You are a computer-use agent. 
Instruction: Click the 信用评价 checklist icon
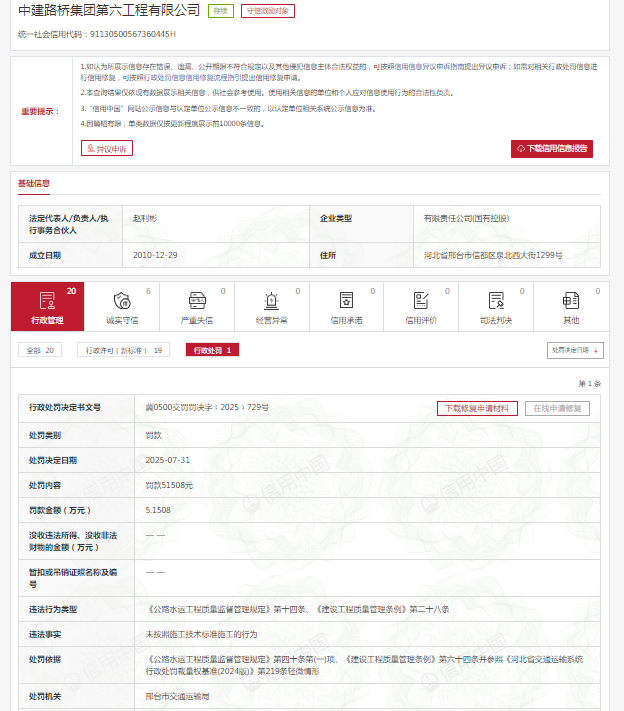pyautogui.click(x=421, y=301)
